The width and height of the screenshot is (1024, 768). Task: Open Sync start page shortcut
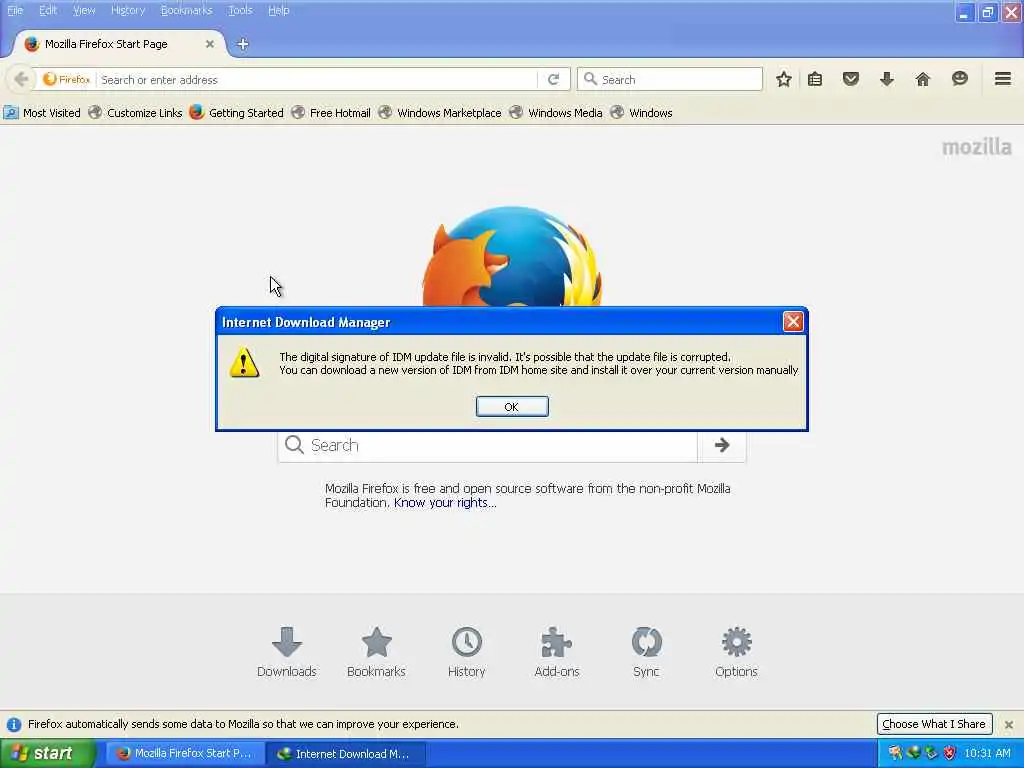(646, 652)
